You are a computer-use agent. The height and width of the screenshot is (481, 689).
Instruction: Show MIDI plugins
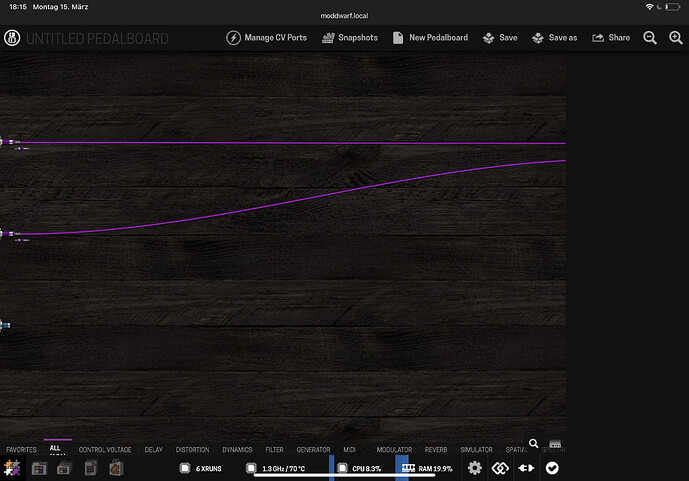(350, 450)
